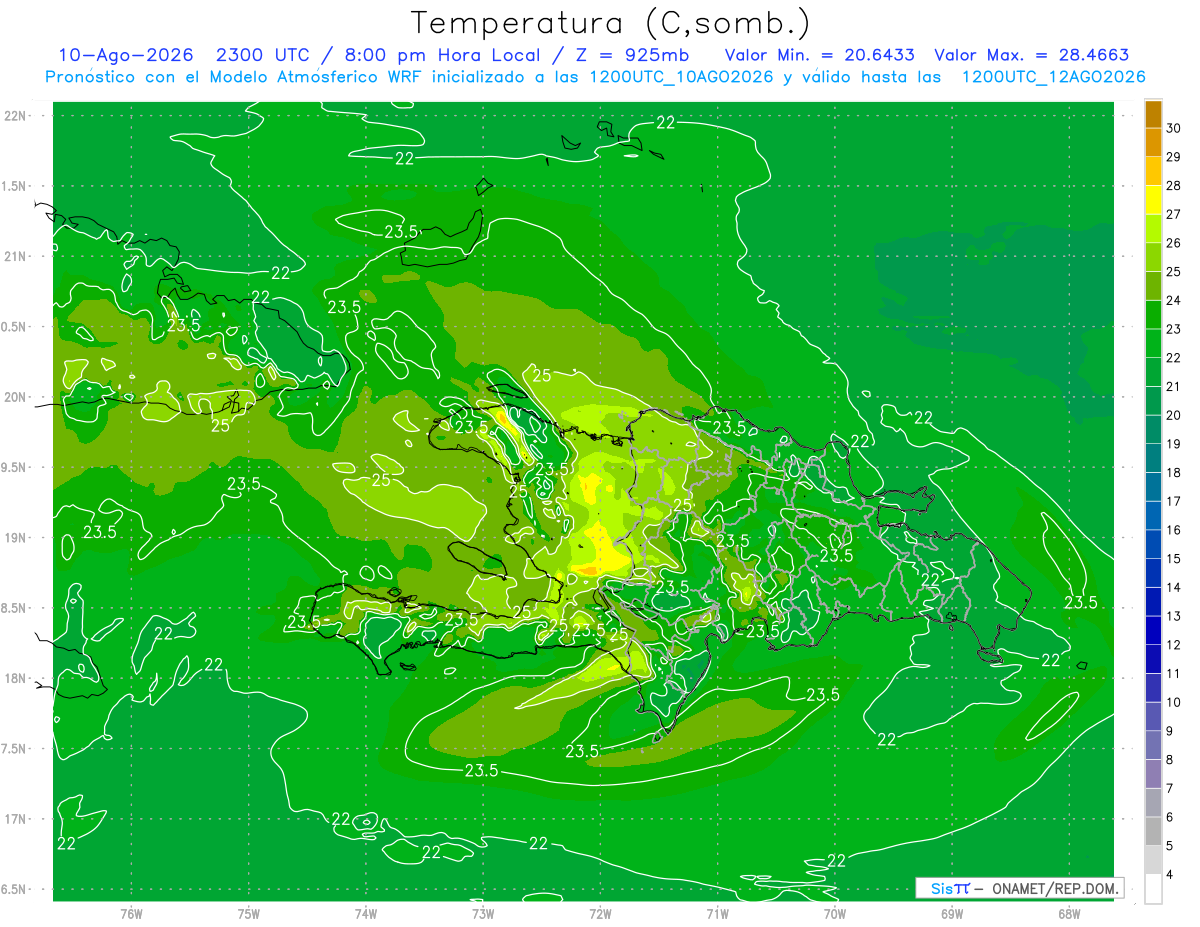Viewport: 1200px width, 927px height.
Task: Click the colorbar legend label "21"
Action: tap(1174, 386)
